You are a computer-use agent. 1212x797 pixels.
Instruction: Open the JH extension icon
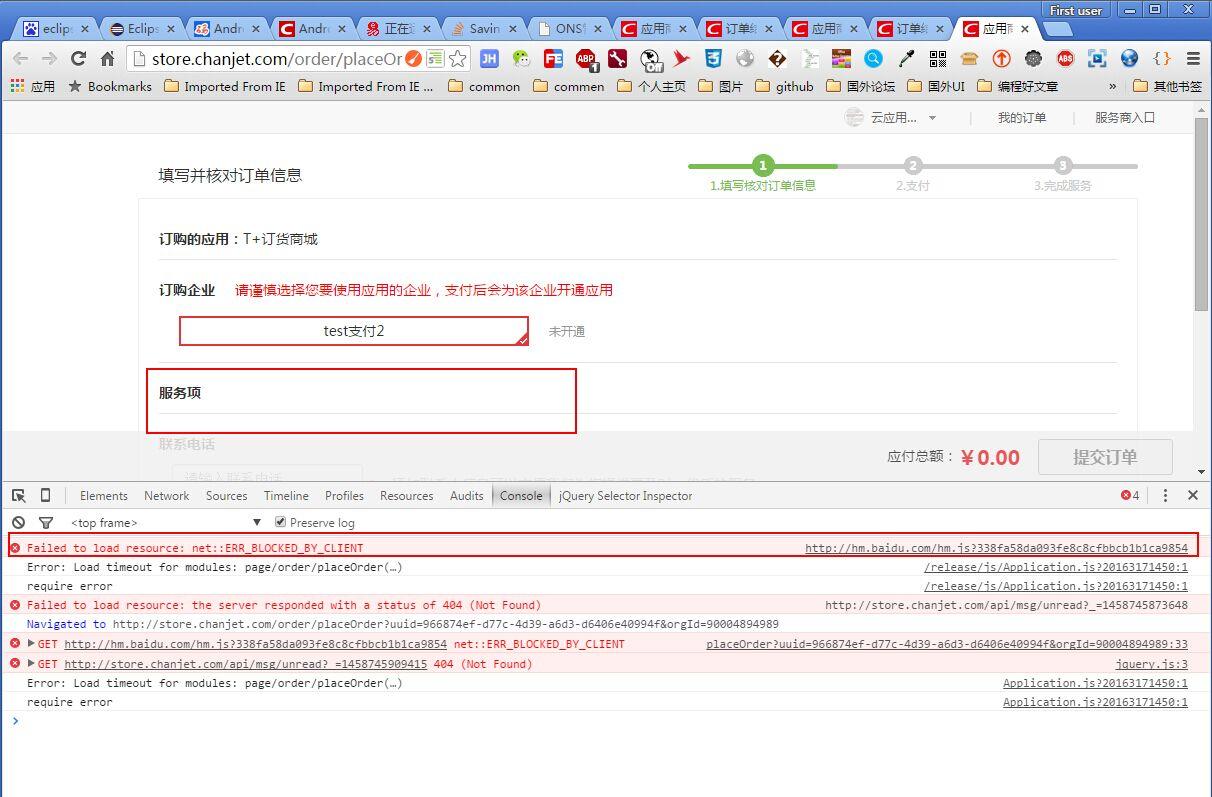click(489, 58)
